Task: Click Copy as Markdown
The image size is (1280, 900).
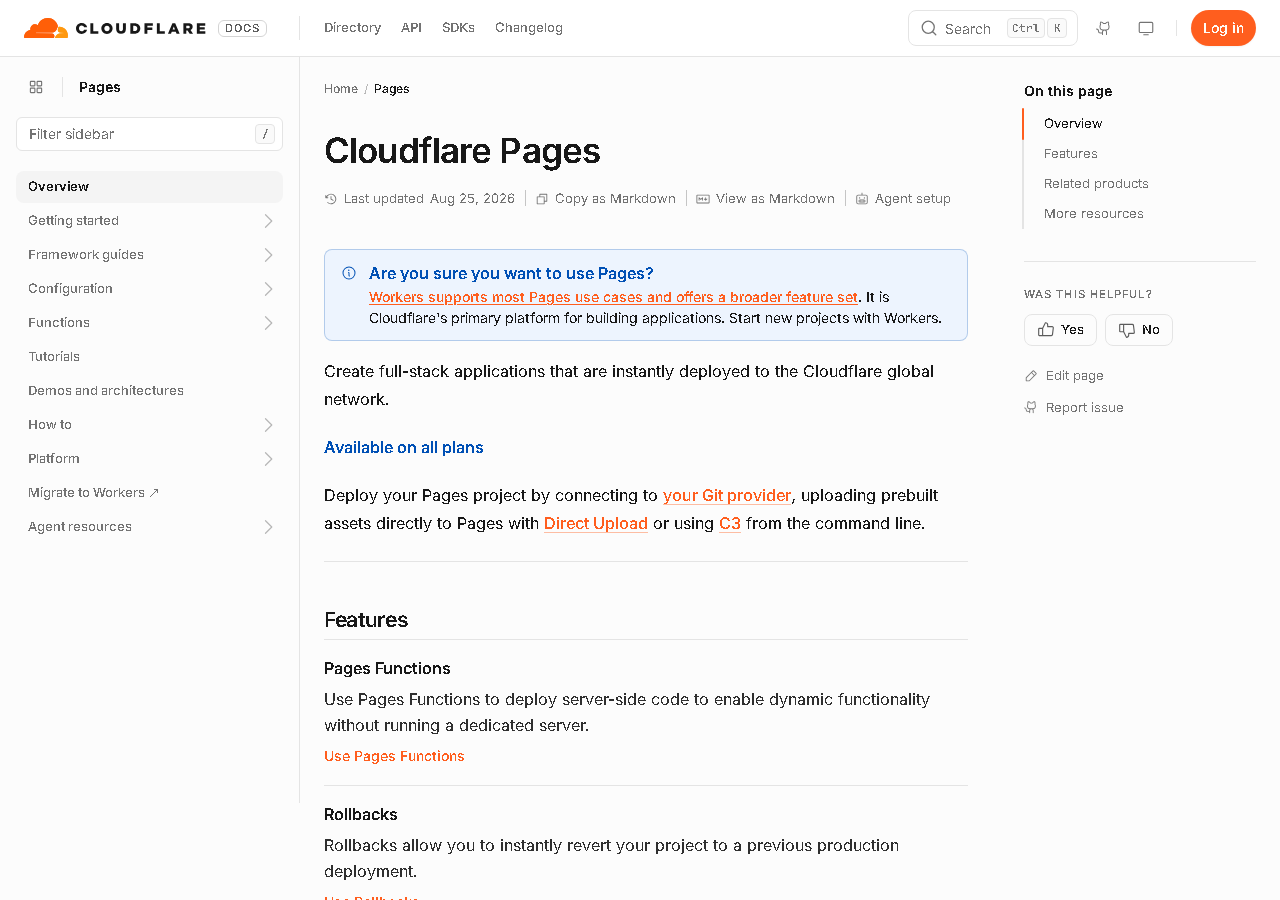Action: coord(606,199)
